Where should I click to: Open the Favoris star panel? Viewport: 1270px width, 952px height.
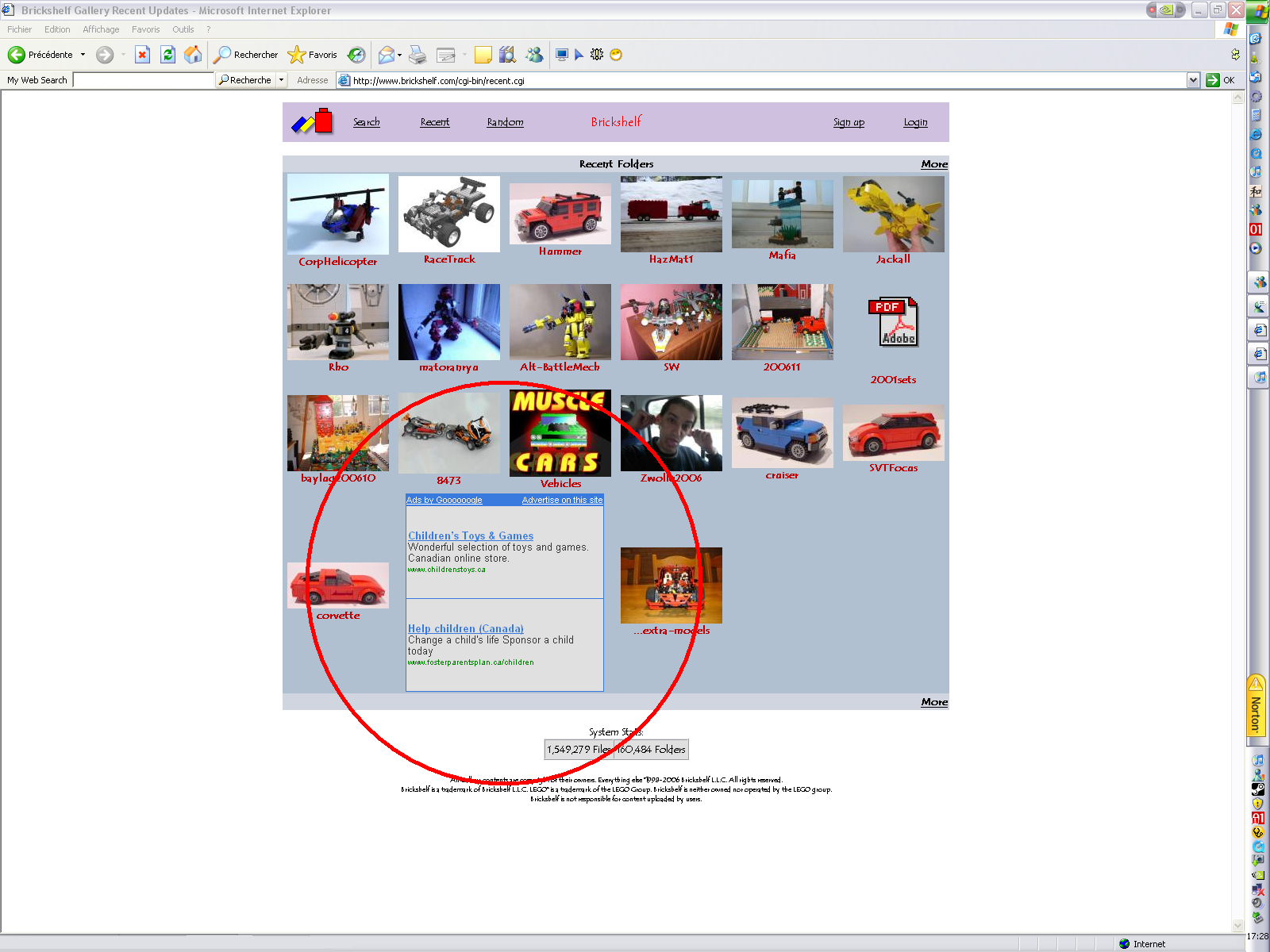tap(312, 55)
